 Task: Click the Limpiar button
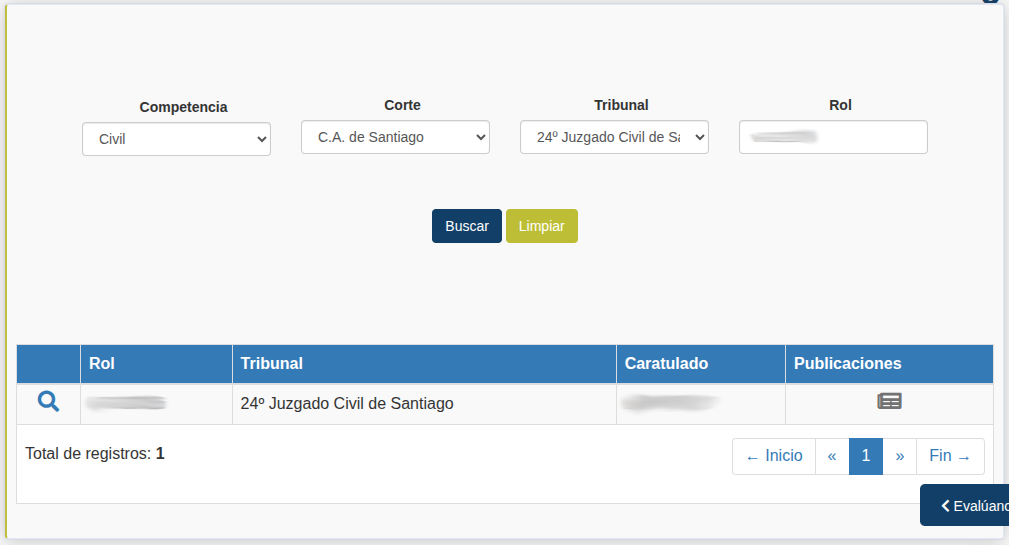click(x=541, y=226)
